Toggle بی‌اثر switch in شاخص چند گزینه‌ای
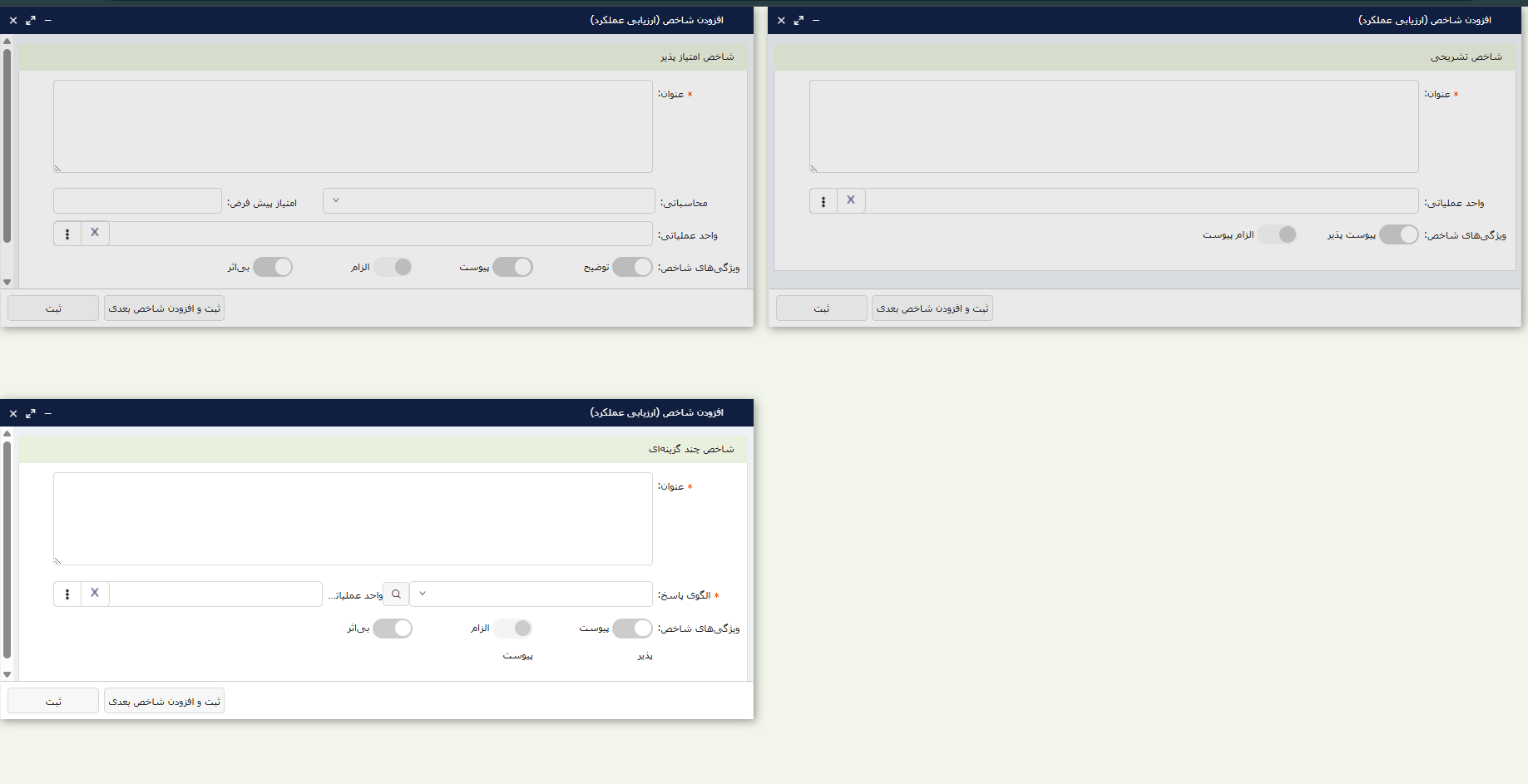 (x=393, y=629)
